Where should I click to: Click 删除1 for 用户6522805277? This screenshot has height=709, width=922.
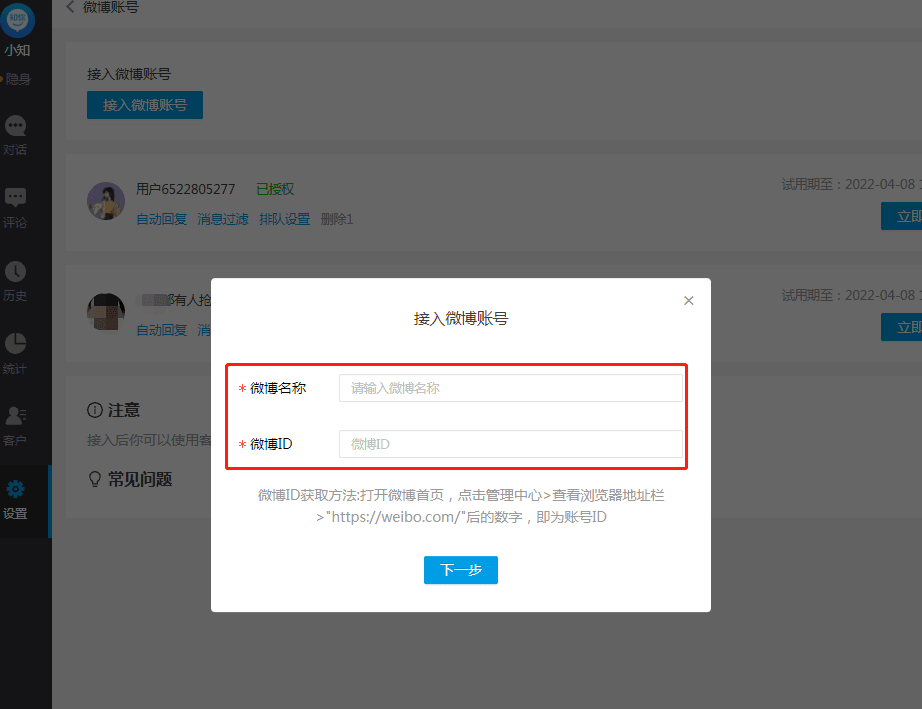337,219
